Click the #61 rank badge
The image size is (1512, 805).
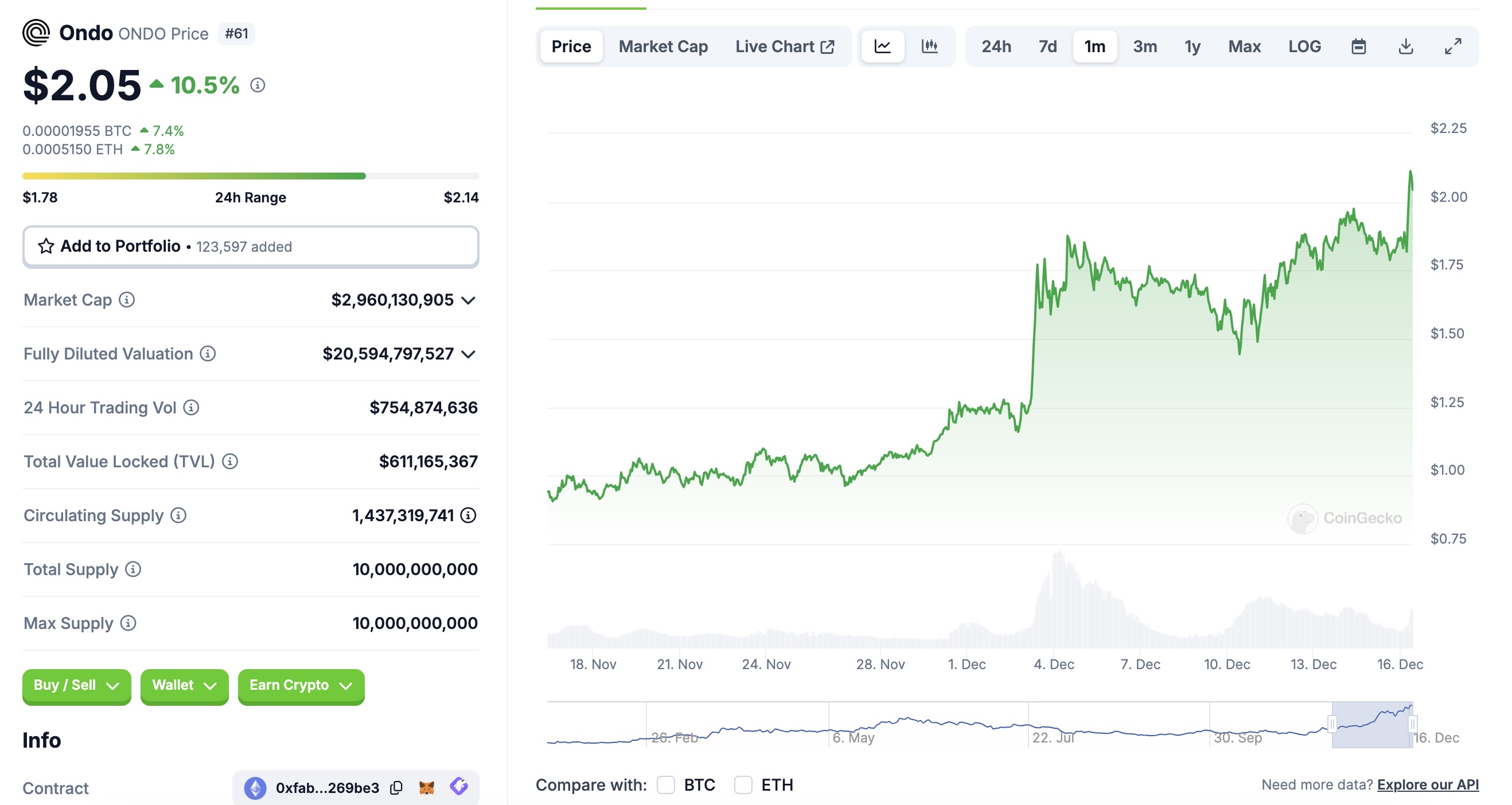236,33
